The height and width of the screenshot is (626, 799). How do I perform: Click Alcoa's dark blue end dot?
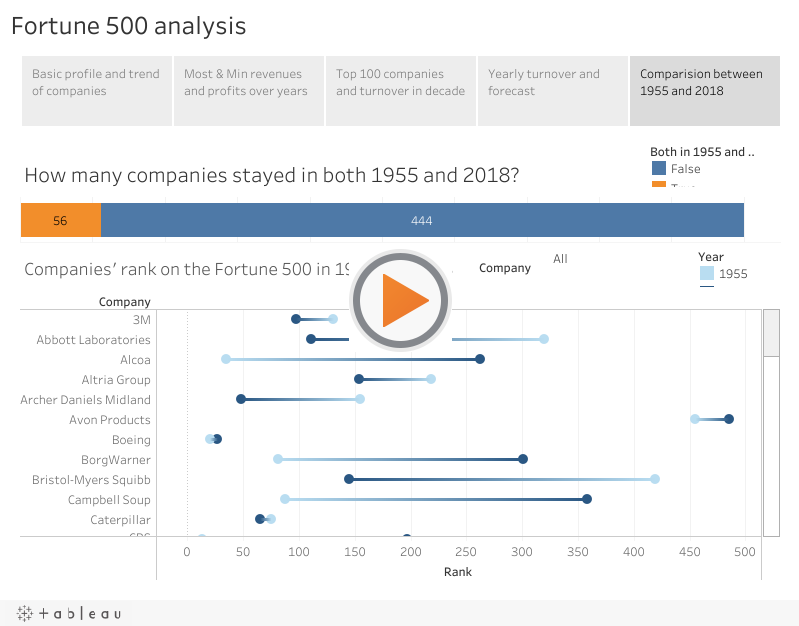click(x=480, y=359)
